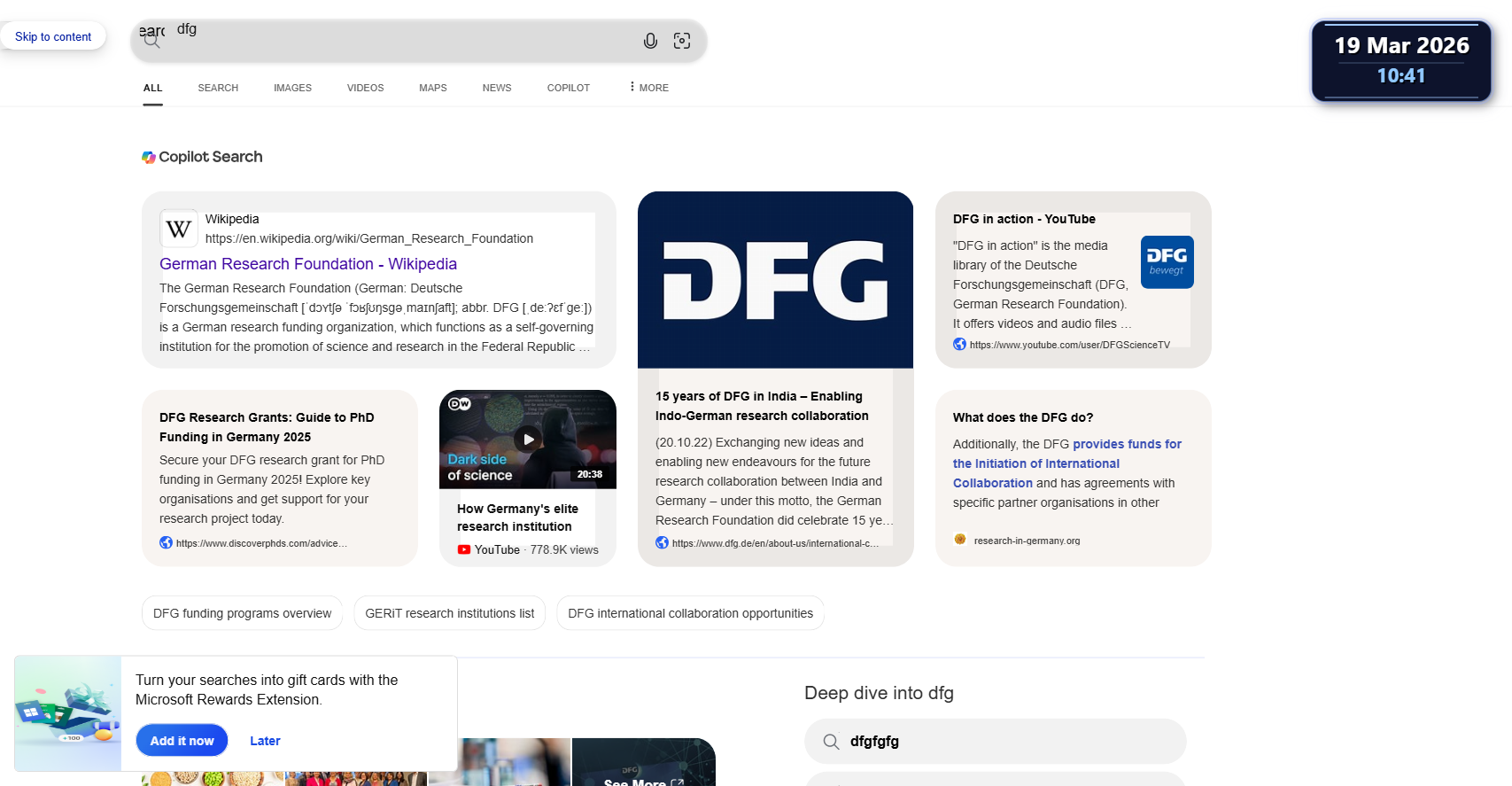Switch to the Search tab
Viewport: 1512px width, 786px height.
coord(218,88)
